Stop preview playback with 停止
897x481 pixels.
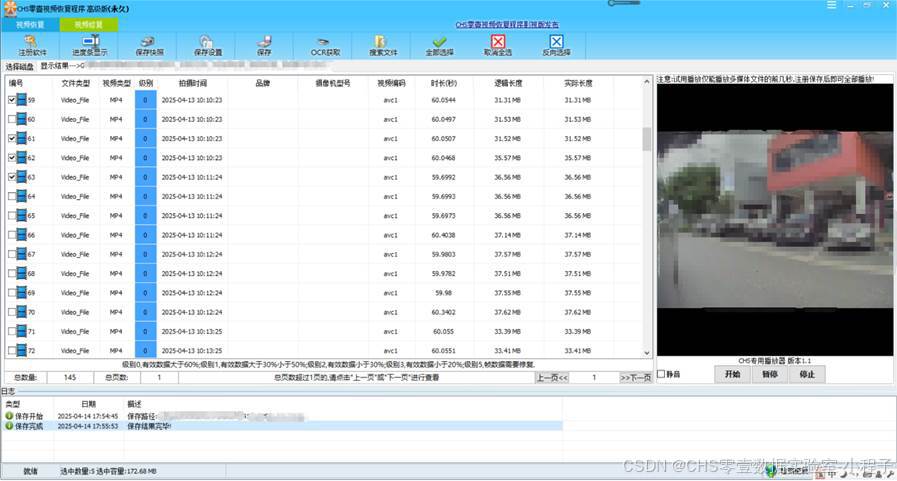(x=807, y=374)
